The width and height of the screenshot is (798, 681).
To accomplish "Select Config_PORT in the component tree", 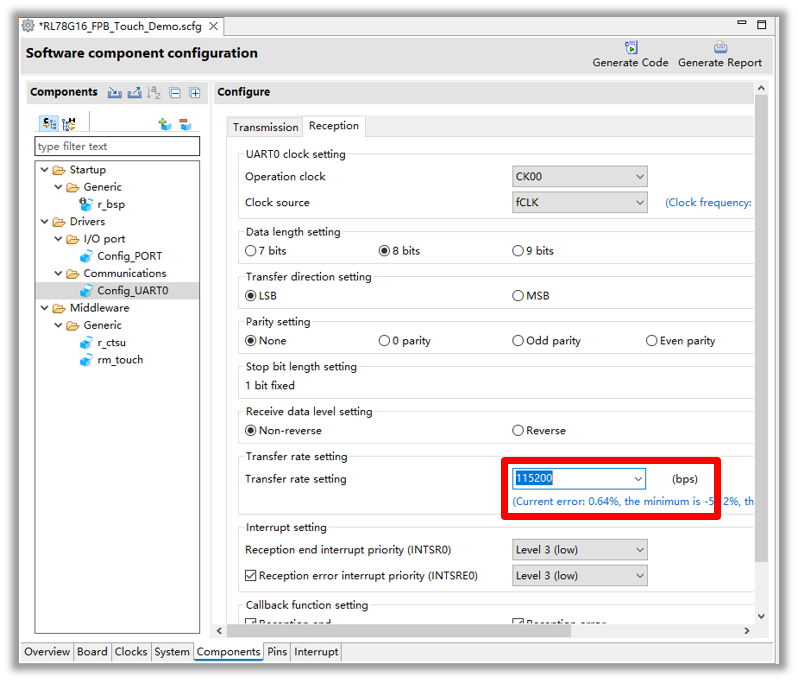I will pyautogui.click(x=129, y=256).
